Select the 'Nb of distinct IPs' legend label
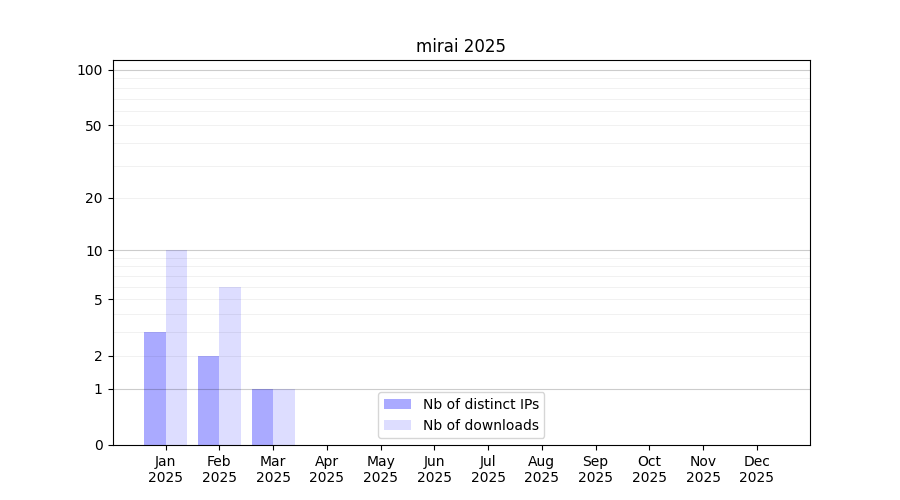This screenshot has height=500, width=900. point(480,404)
